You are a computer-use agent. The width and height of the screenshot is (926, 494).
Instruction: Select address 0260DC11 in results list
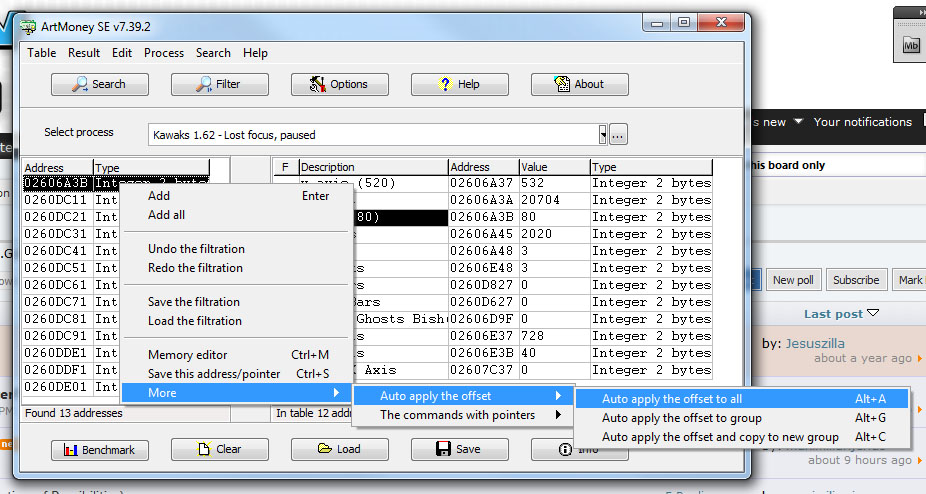click(56, 200)
